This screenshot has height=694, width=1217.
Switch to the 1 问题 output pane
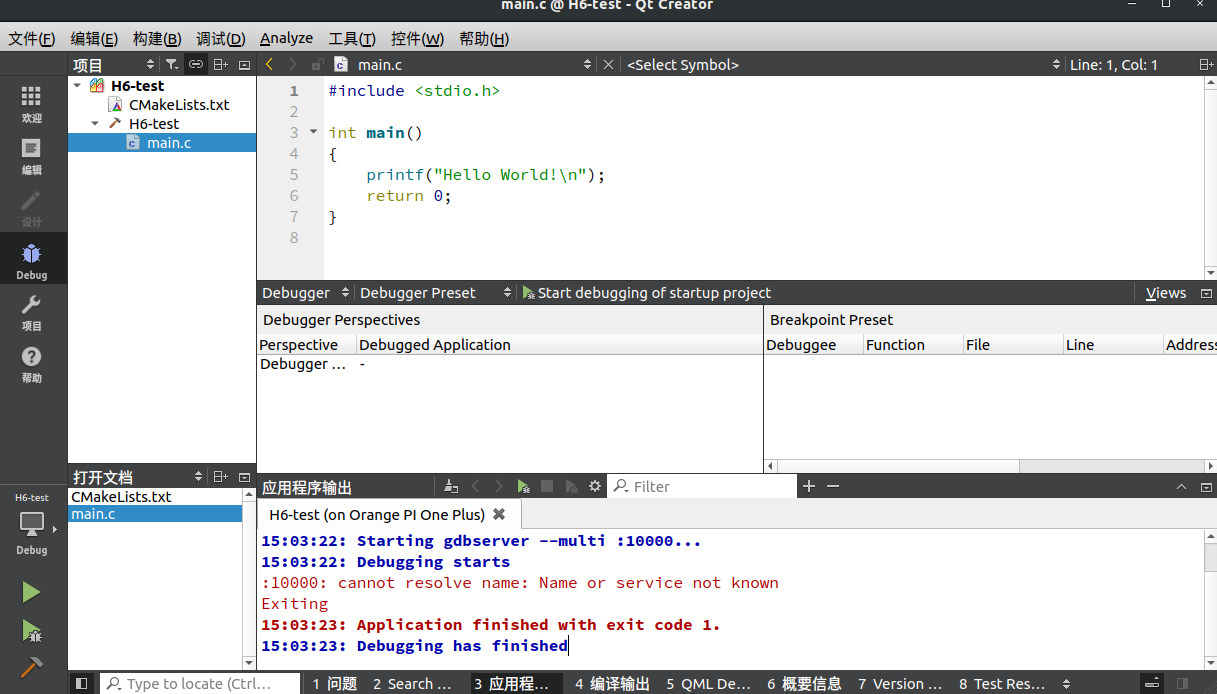(x=334, y=684)
